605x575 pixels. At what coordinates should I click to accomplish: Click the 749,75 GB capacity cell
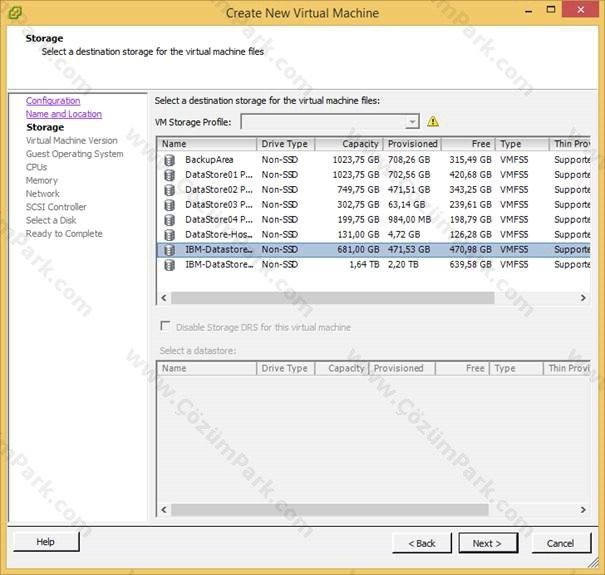click(x=358, y=190)
